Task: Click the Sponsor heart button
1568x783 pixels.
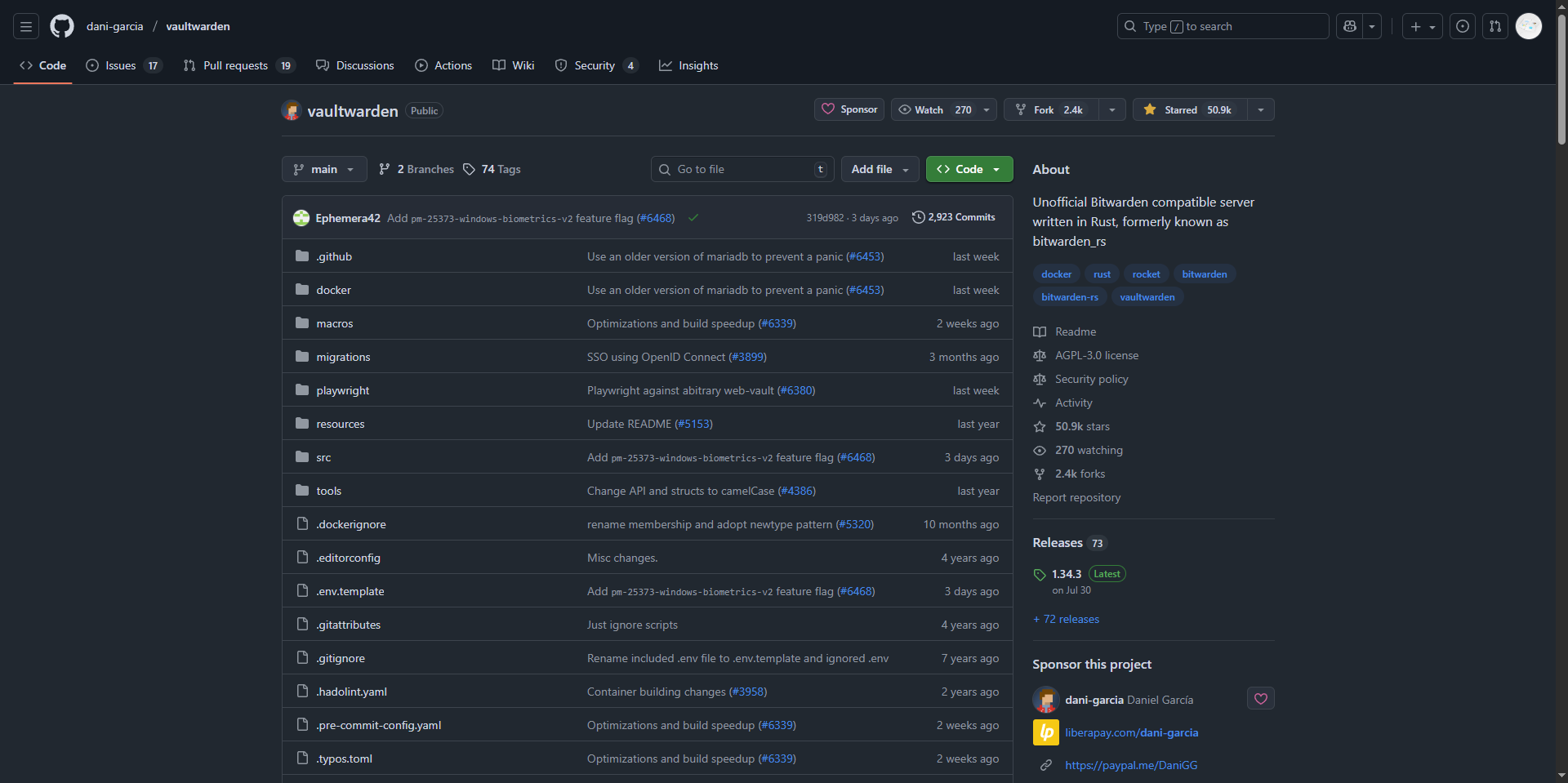Action: (849, 109)
